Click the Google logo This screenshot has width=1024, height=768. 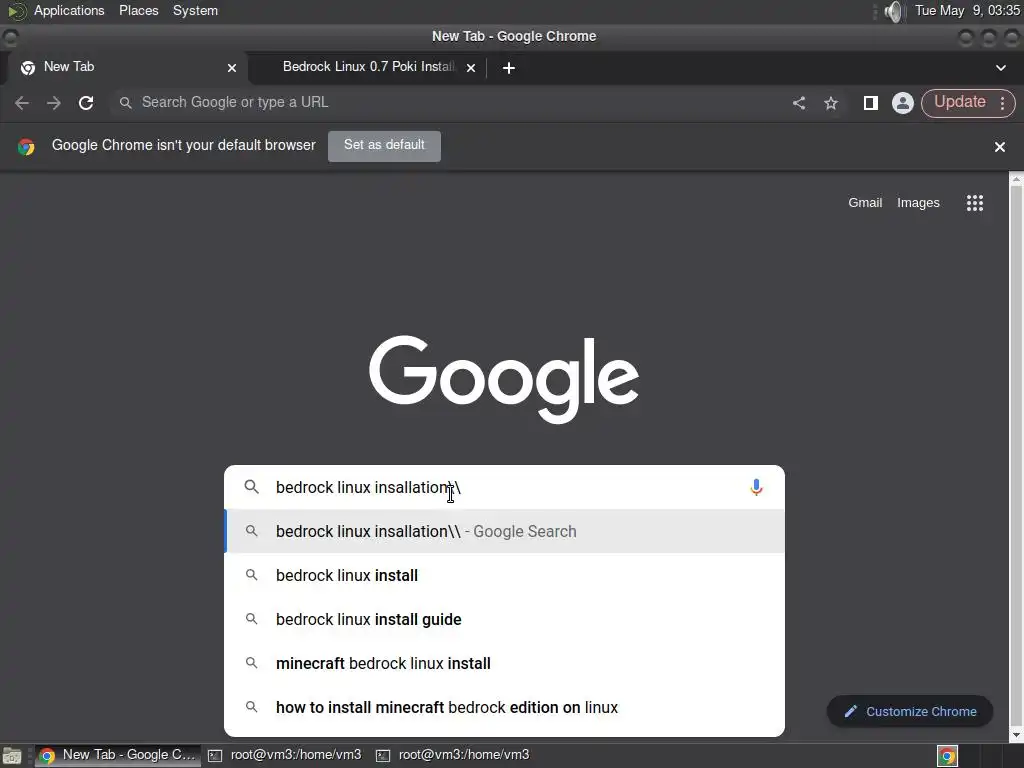click(504, 379)
